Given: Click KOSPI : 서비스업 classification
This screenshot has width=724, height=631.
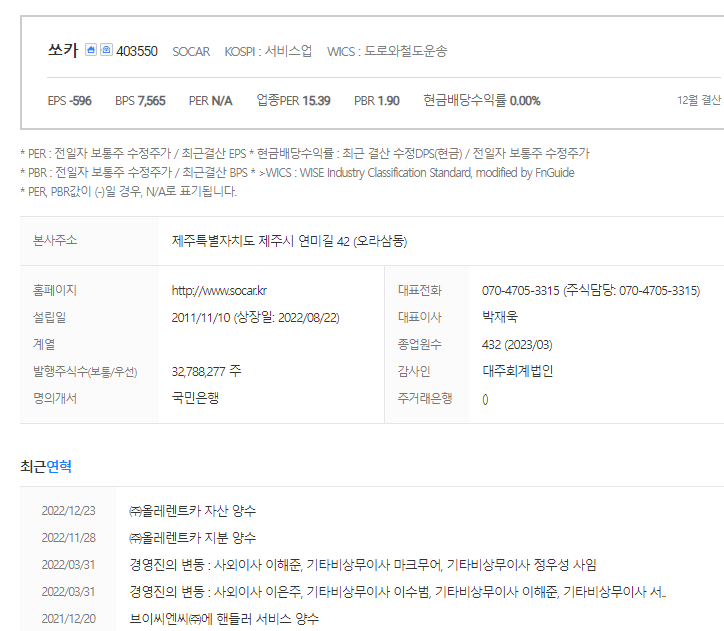Looking at the screenshot, I should [268, 51].
